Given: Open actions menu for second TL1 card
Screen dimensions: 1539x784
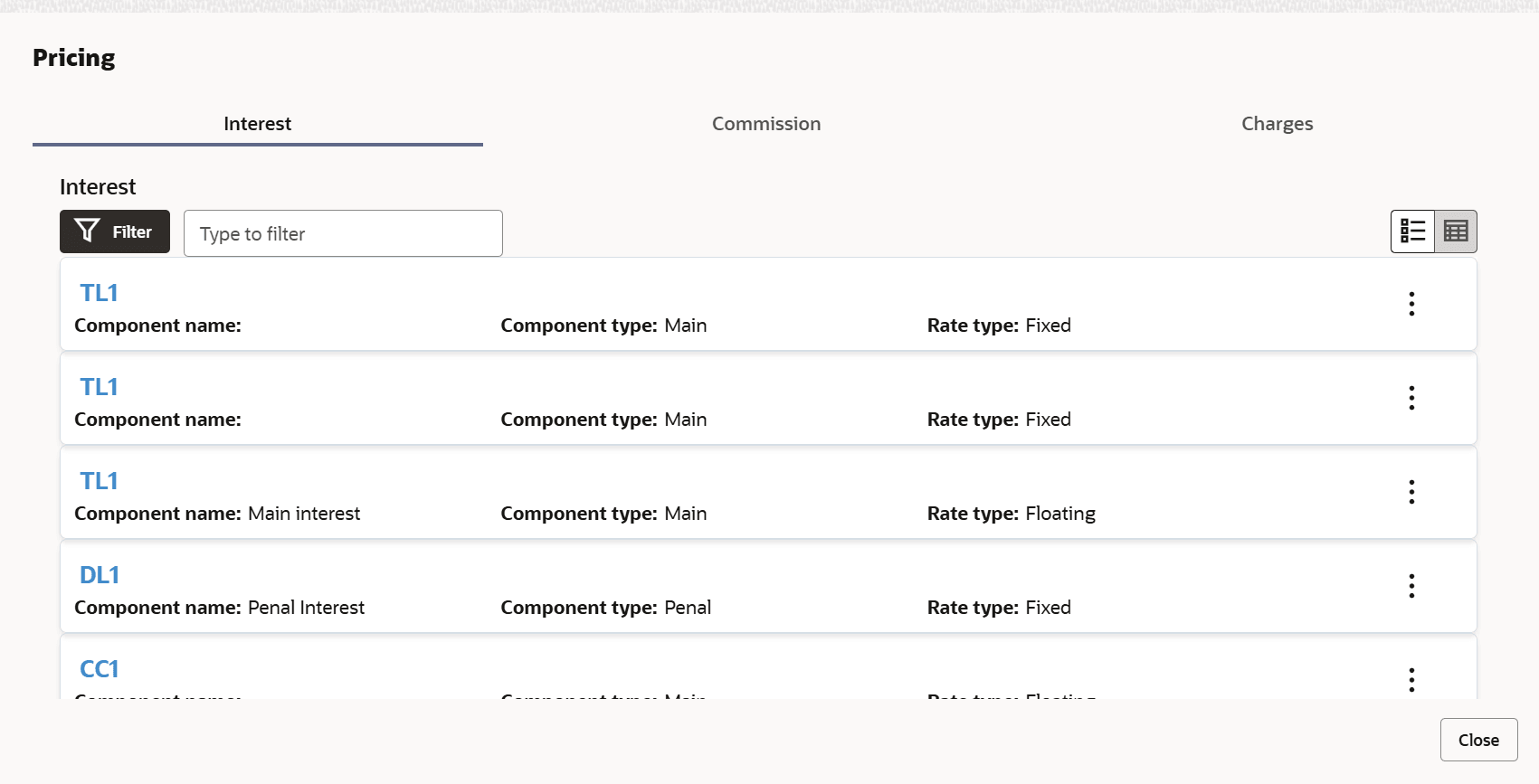Looking at the screenshot, I should coord(1411,398).
